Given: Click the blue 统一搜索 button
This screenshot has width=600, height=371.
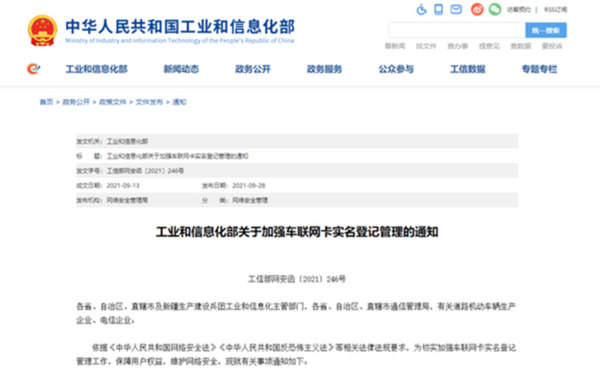Looking at the screenshot, I should (x=546, y=30).
